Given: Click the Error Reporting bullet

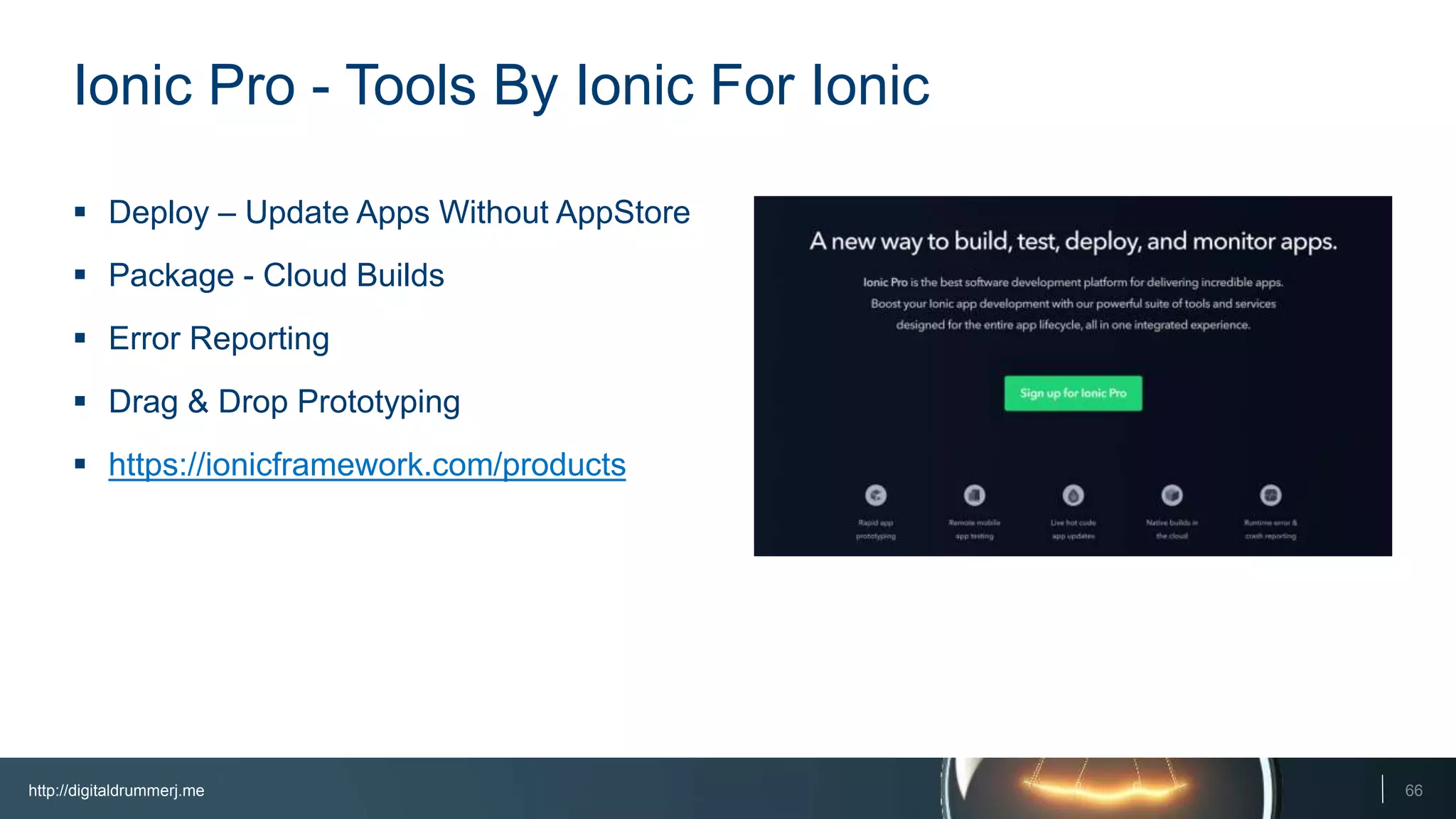Looking at the screenshot, I should coord(219,339).
